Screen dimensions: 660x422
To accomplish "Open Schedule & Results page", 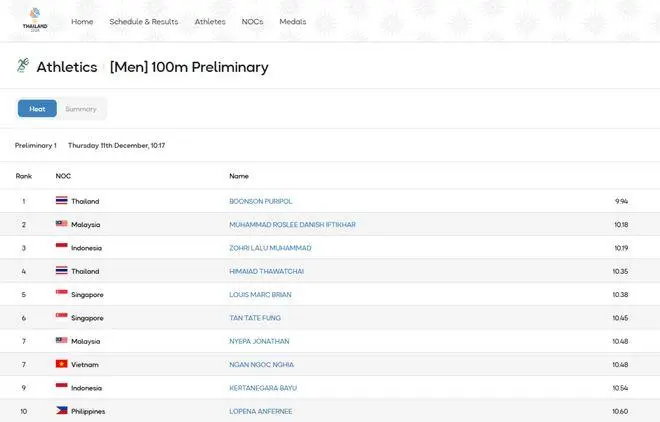I will pyautogui.click(x=144, y=21).
